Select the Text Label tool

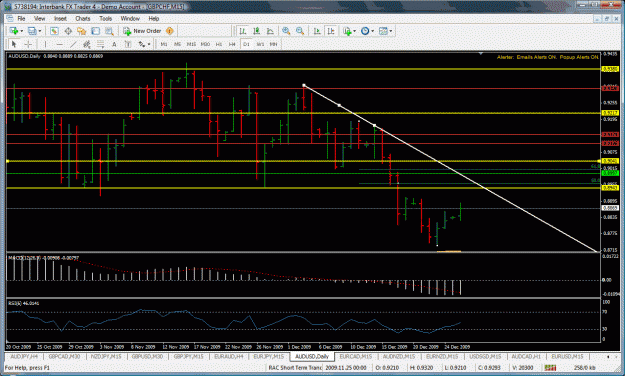tap(128, 44)
